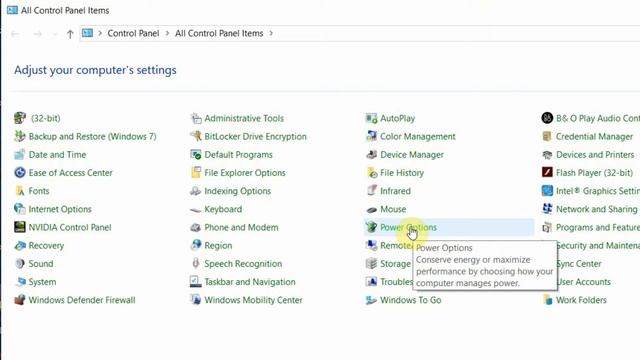
Task: Click the address bar computer icon
Action: click(x=87, y=33)
